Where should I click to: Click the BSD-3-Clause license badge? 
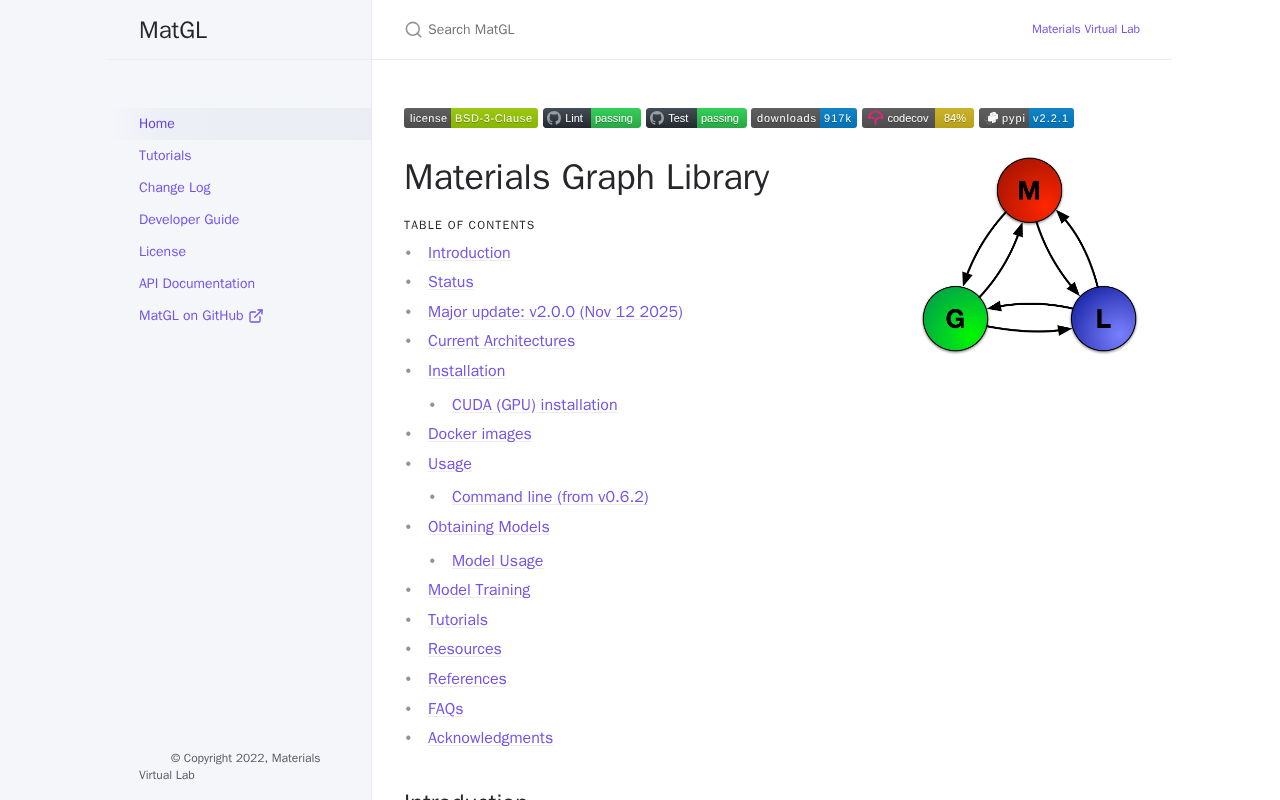coord(471,118)
